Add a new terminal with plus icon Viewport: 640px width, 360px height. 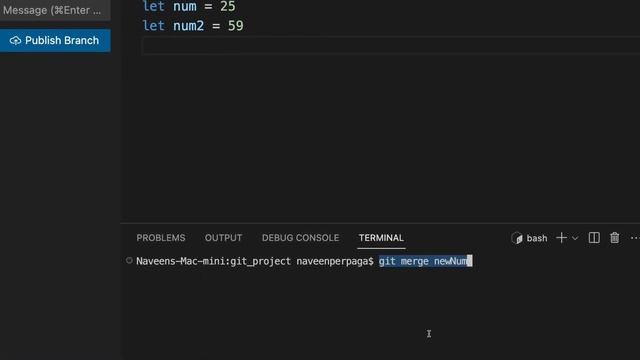pyautogui.click(x=561, y=238)
